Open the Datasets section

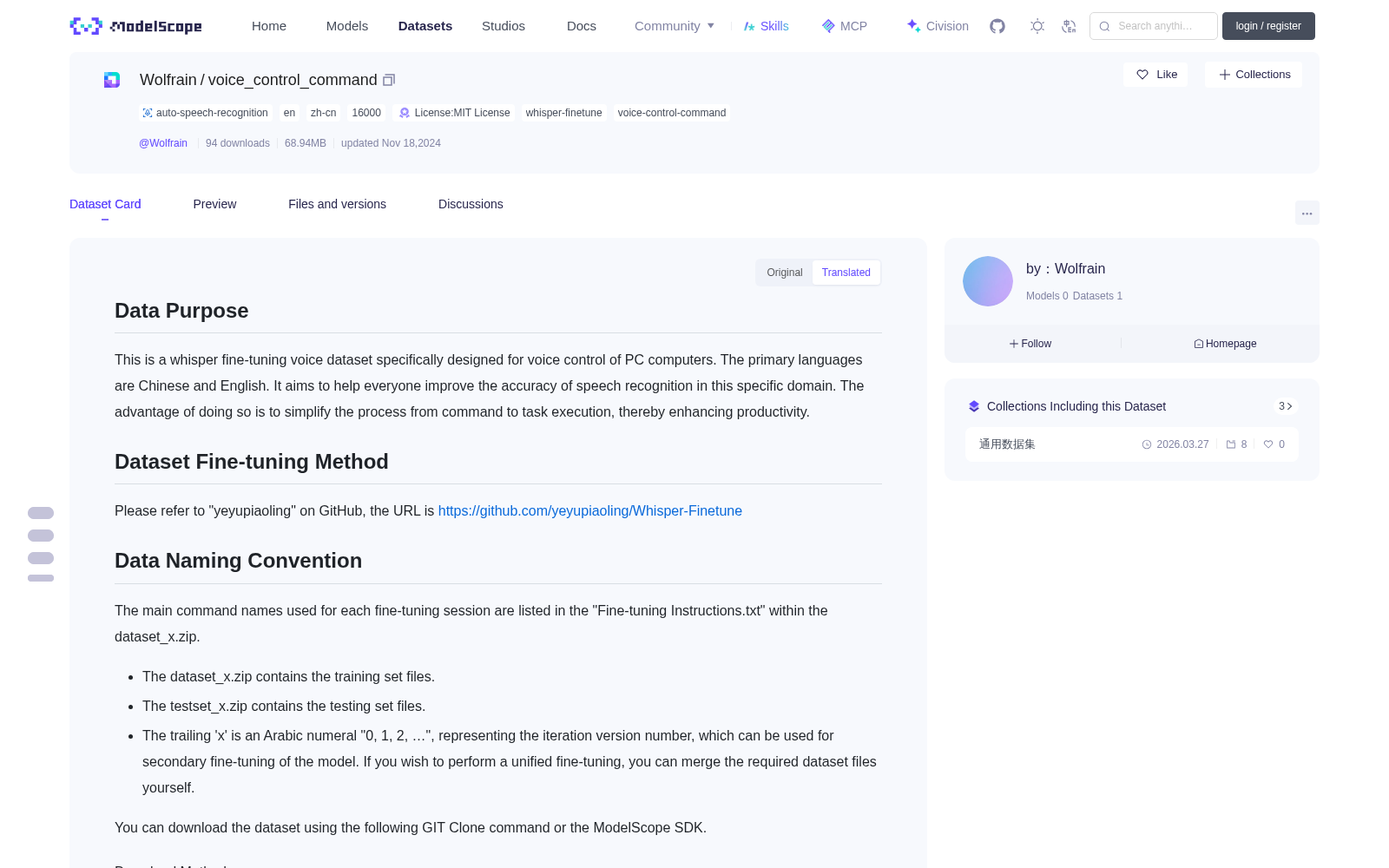coord(425,26)
